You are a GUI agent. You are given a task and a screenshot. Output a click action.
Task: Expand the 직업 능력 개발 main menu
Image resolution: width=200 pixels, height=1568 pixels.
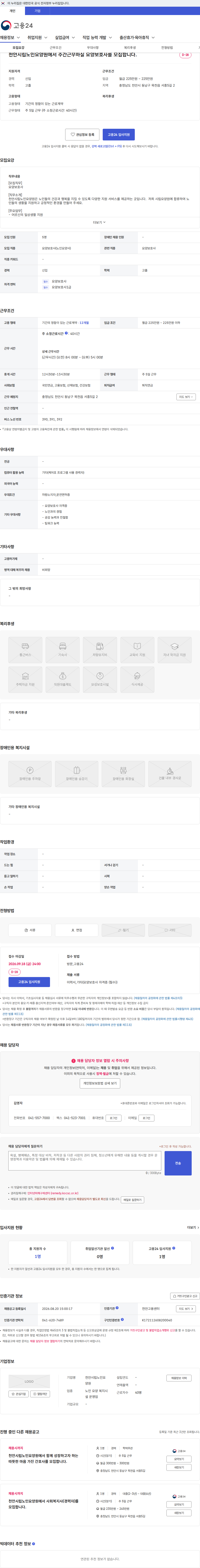tap(97, 38)
